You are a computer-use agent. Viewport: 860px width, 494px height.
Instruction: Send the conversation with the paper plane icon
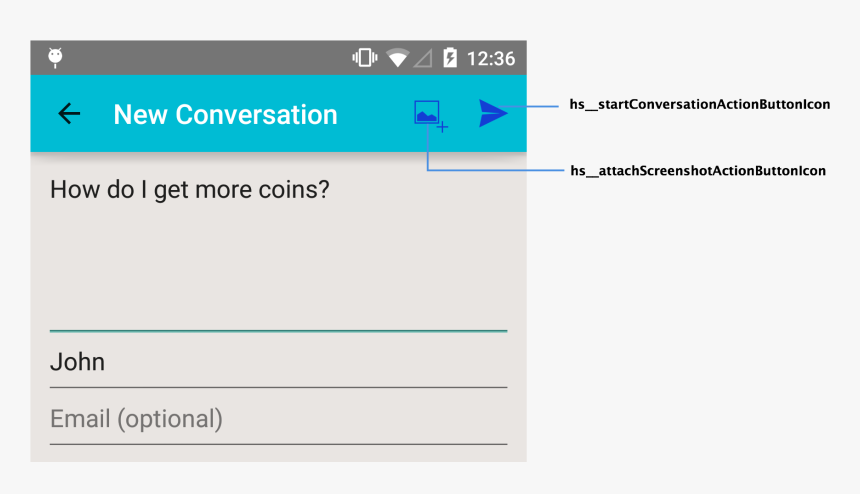[493, 113]
